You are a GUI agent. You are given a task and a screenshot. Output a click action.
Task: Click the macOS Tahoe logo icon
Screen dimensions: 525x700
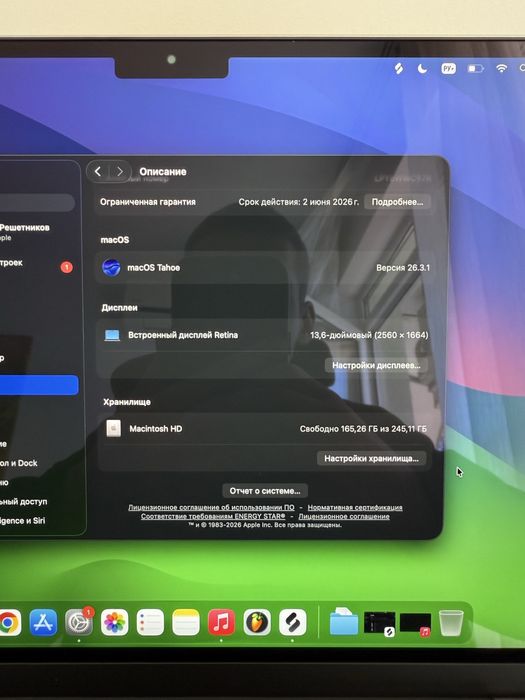pos(111,268)
